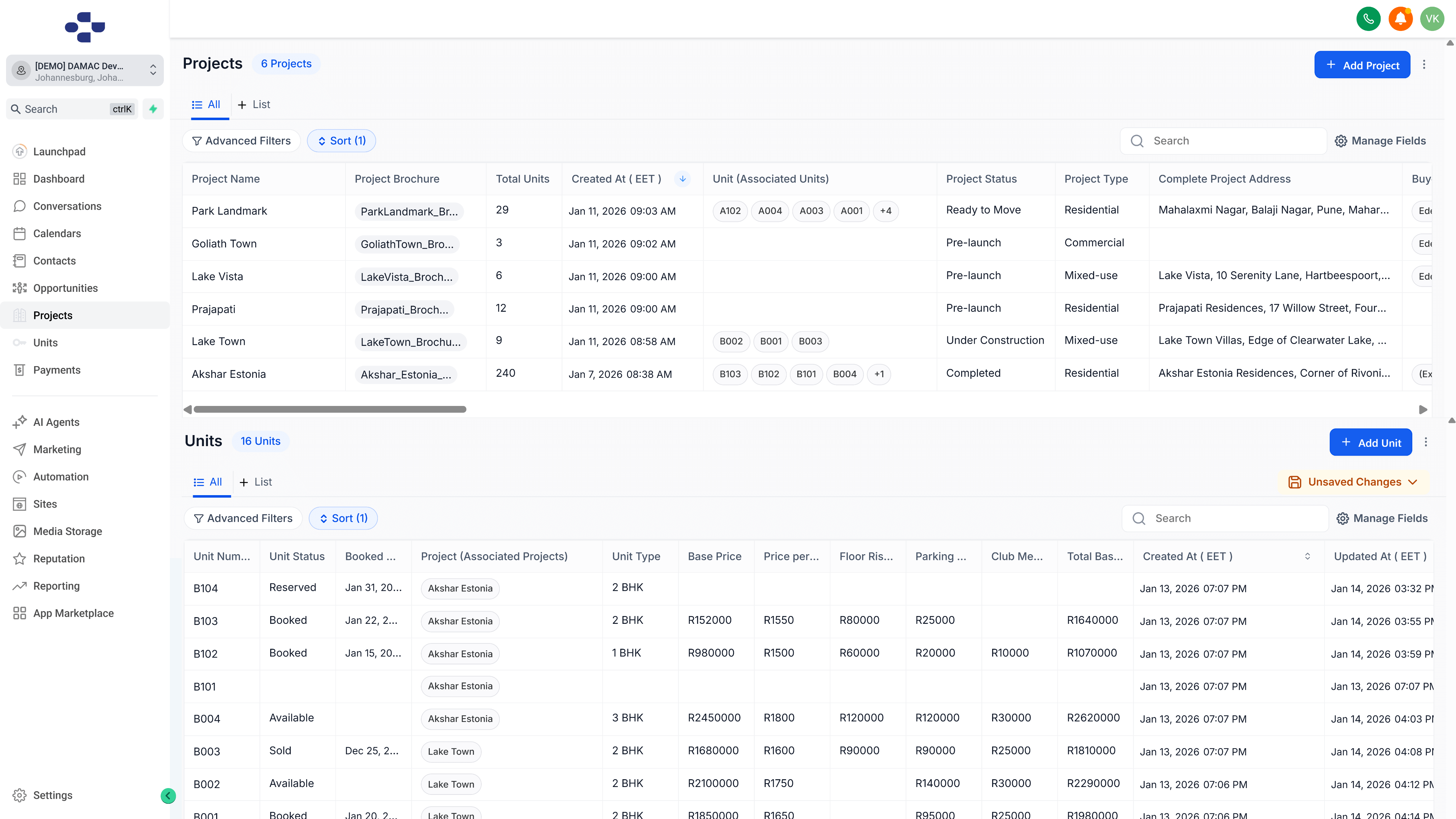Open the orange notifications bell
Screen dimensions: 1456x819
pyautogui.click(x=1400, y=19)
